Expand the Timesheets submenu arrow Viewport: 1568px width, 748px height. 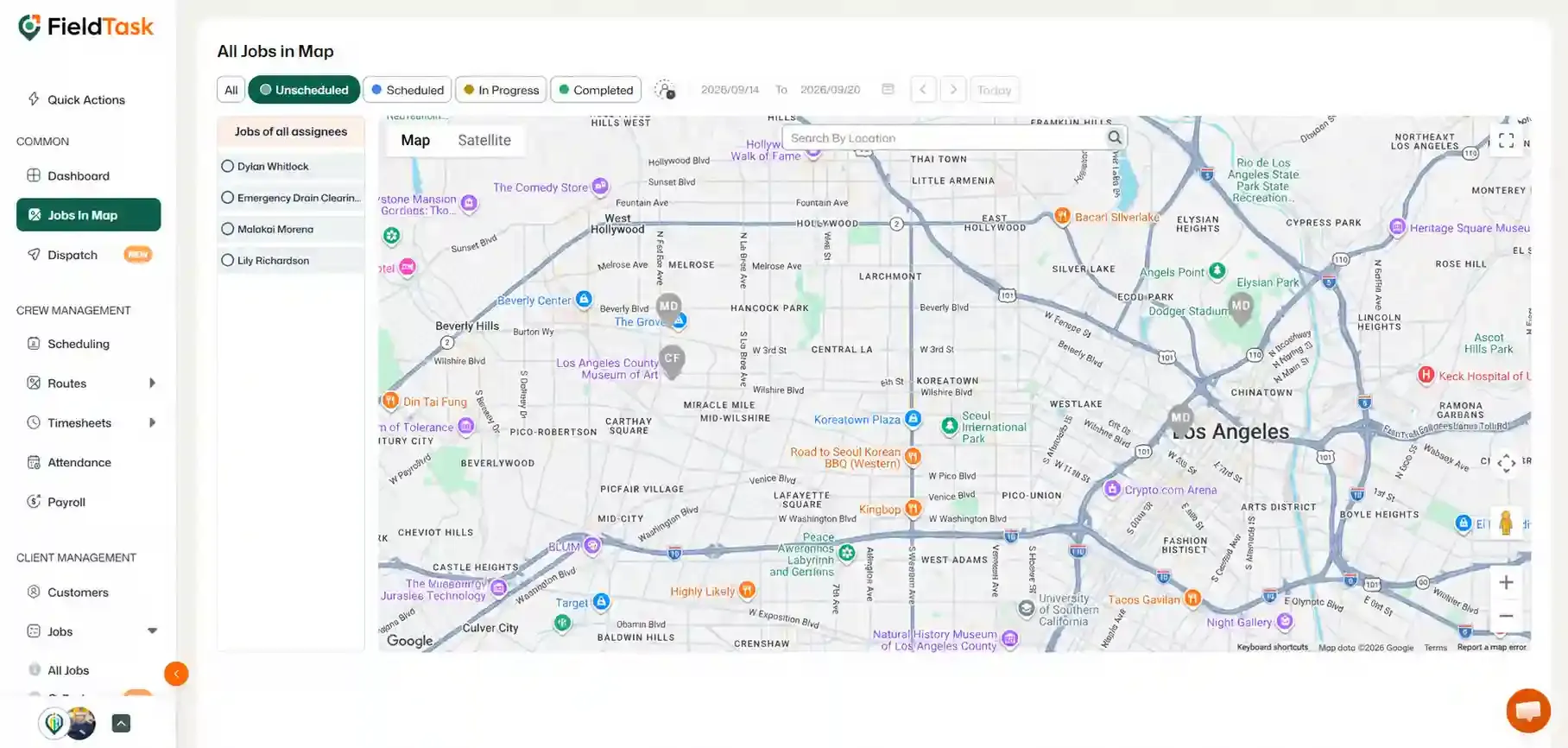pos(152,422)
